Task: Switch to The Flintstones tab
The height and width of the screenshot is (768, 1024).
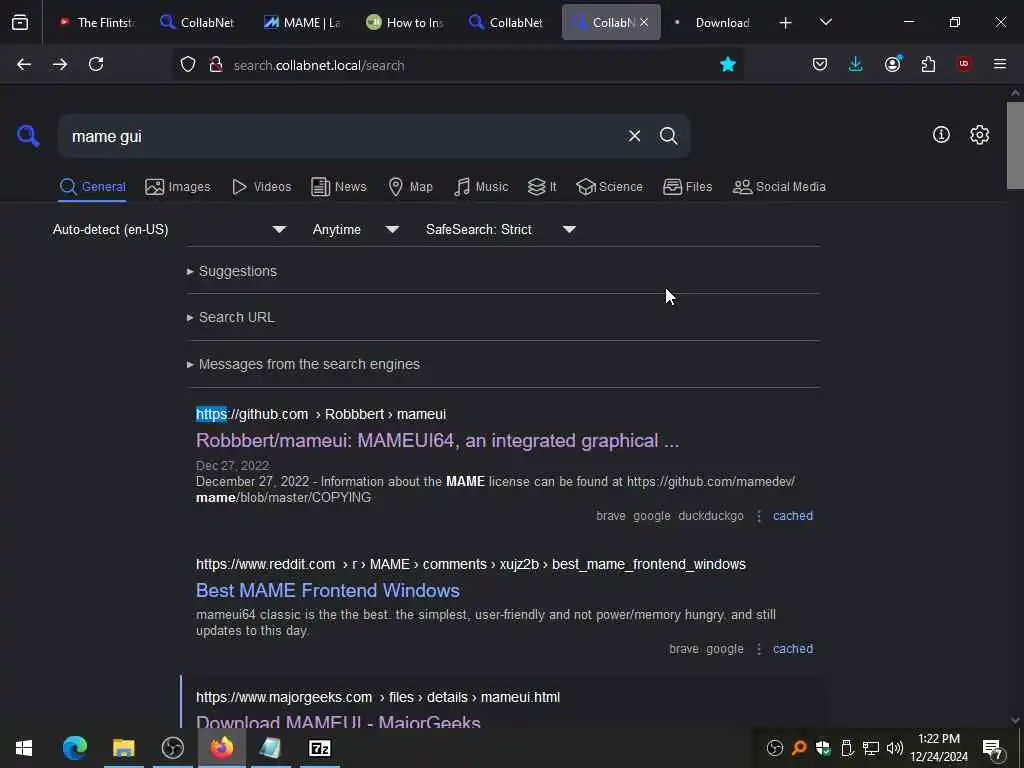Action: 96,22
